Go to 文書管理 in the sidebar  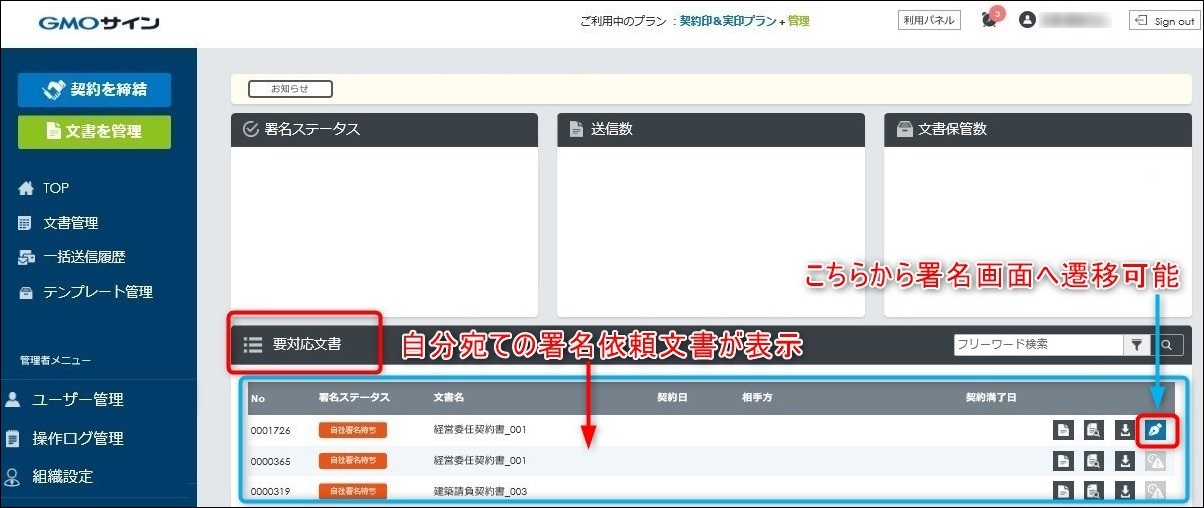(70, 223)
